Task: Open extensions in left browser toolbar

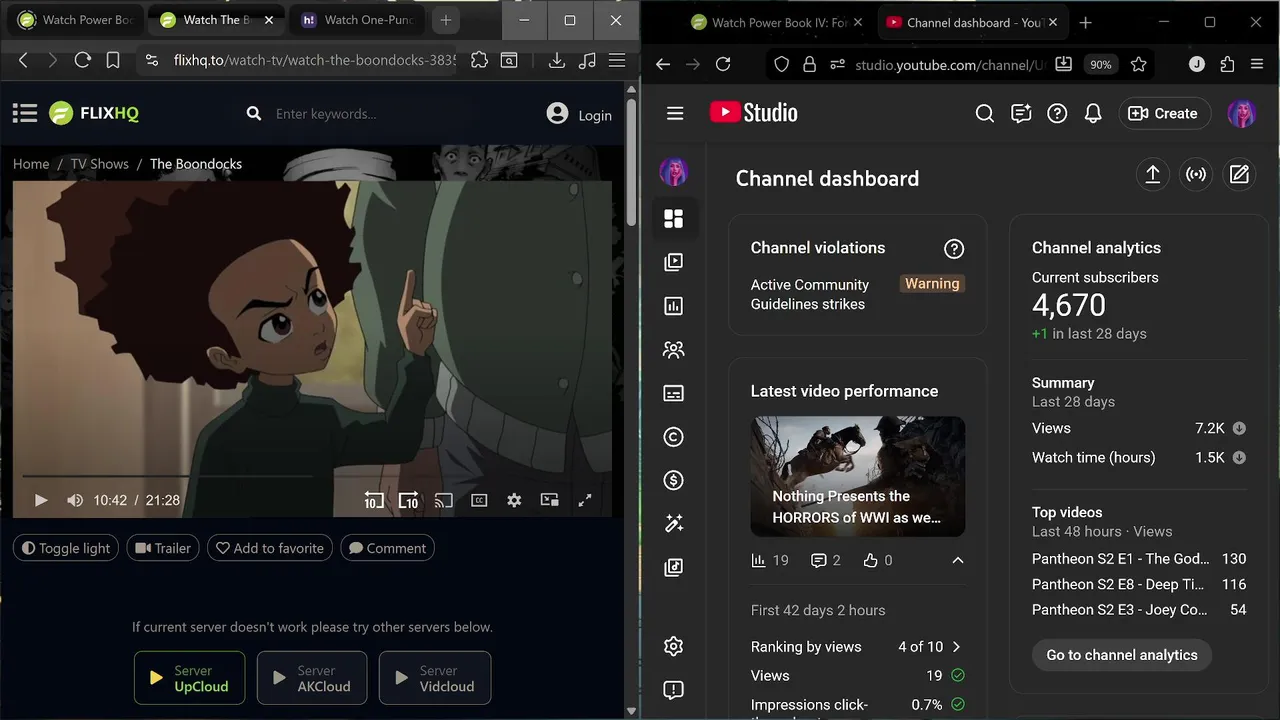Action: click(479, 61)
